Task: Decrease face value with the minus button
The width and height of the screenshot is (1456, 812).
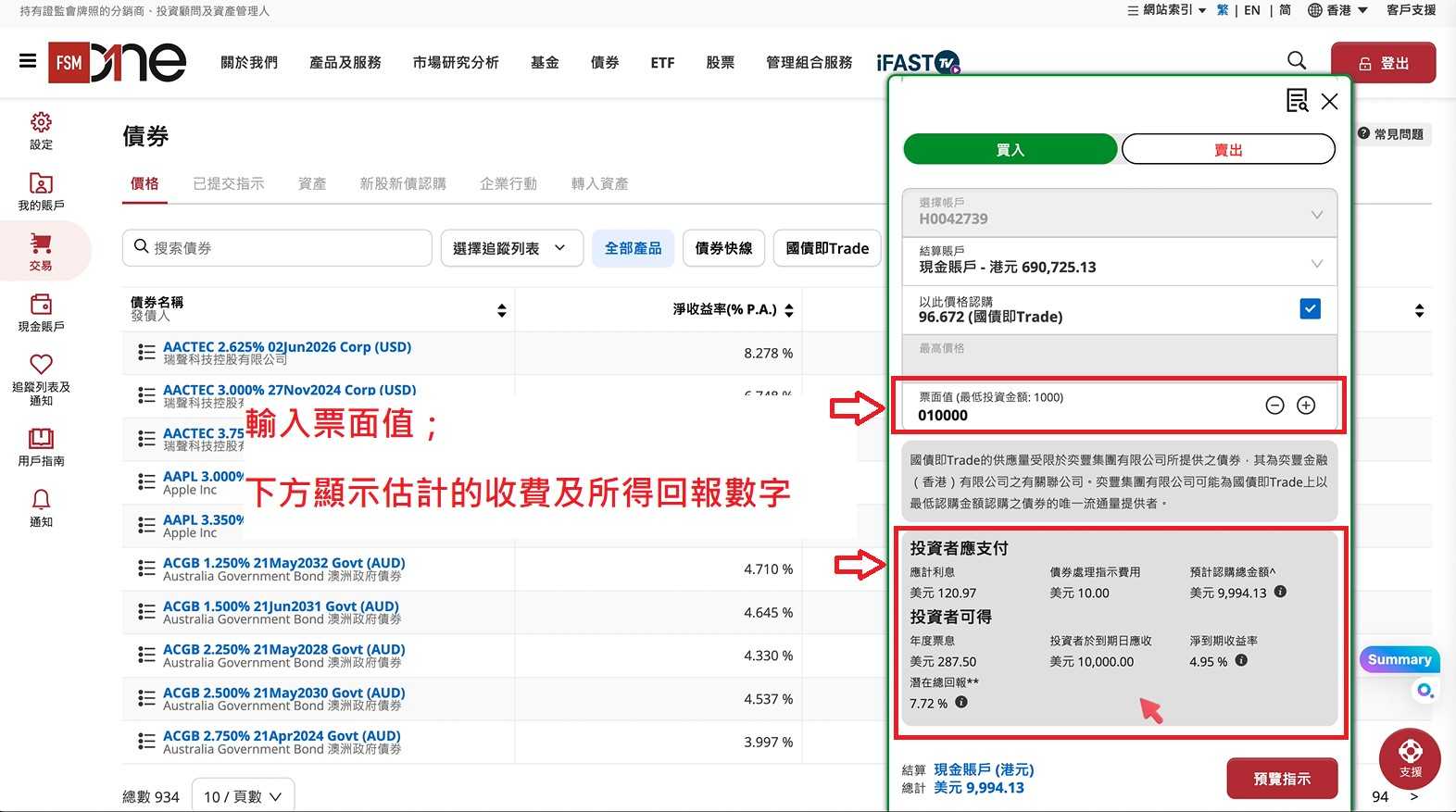Action: [x=1274, y=406]
